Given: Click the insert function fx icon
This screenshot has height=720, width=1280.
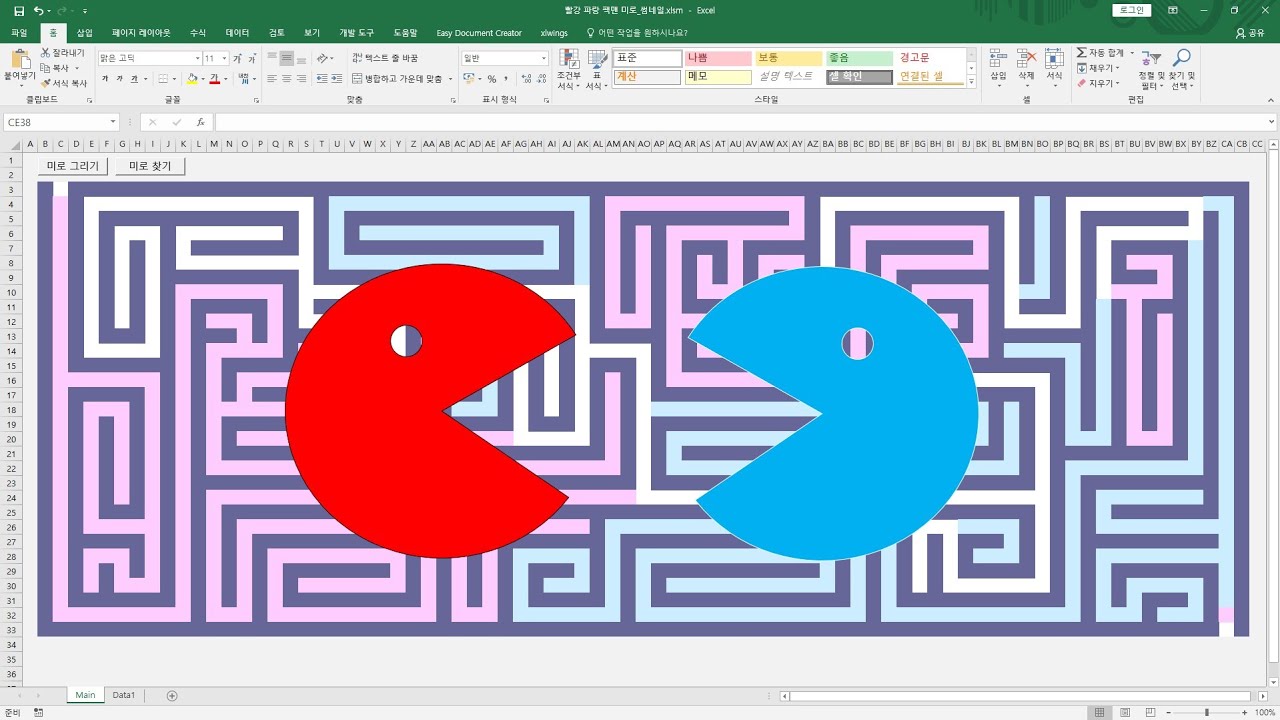Looking at the screenshot, I should click(x=200, y=122).
